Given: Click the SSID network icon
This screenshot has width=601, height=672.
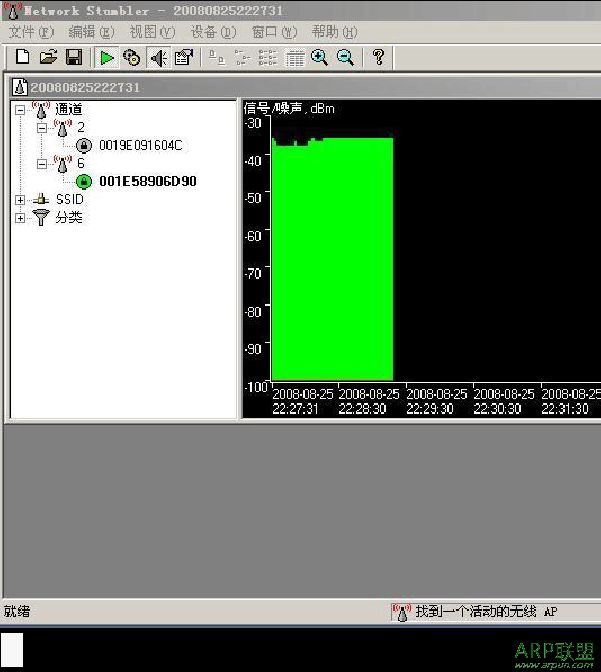Looking at the screenshot, I should (41, 199).
